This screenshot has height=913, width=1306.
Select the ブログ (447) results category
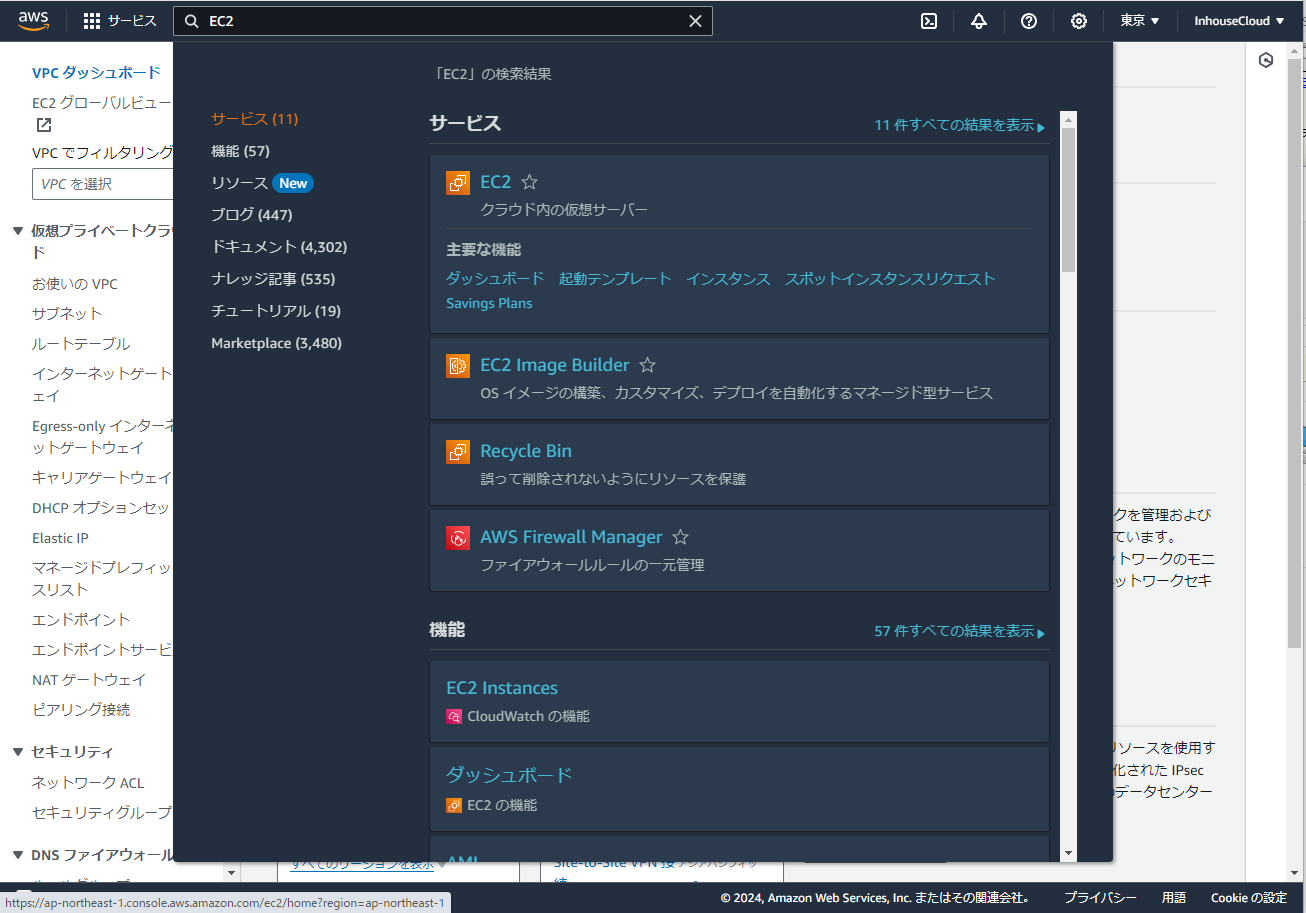pos(251,215)
